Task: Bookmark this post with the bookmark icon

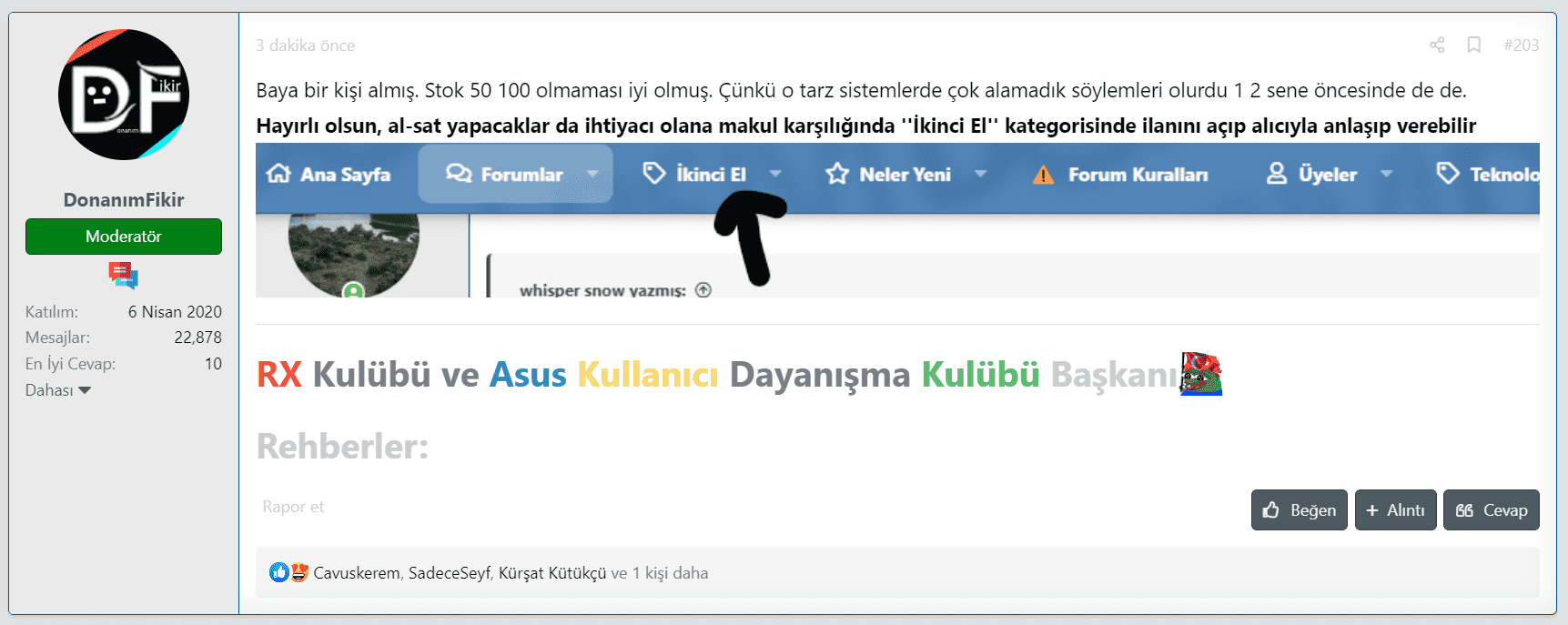Action: [1474, 45]
